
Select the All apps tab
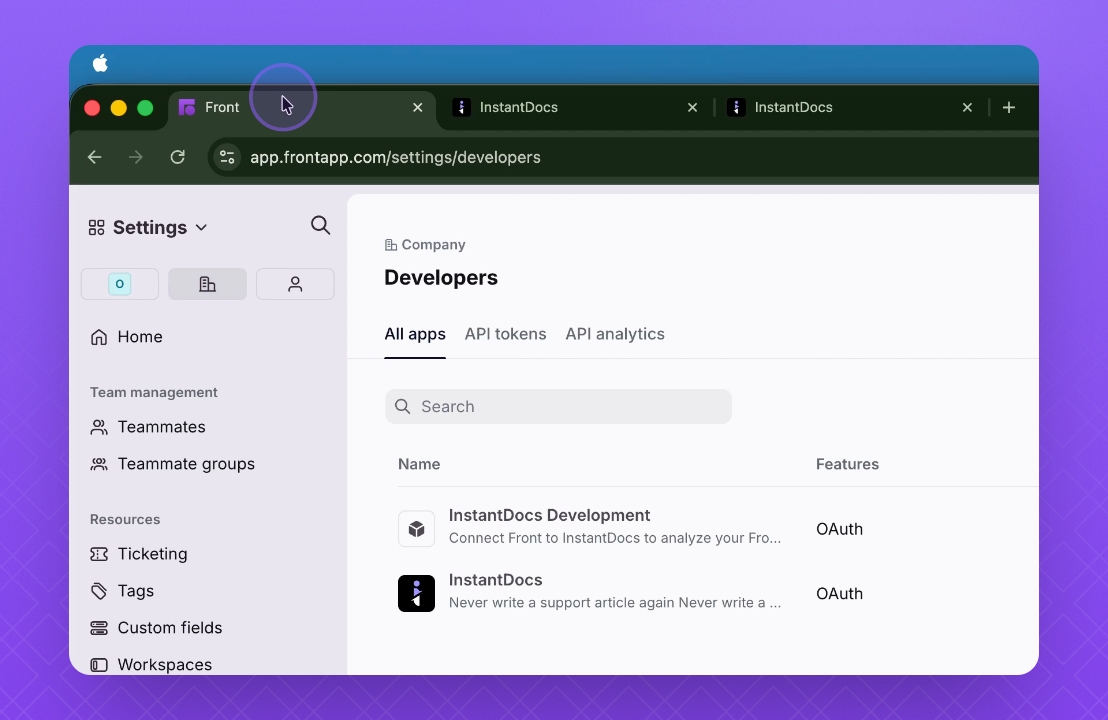pos(415,334)
